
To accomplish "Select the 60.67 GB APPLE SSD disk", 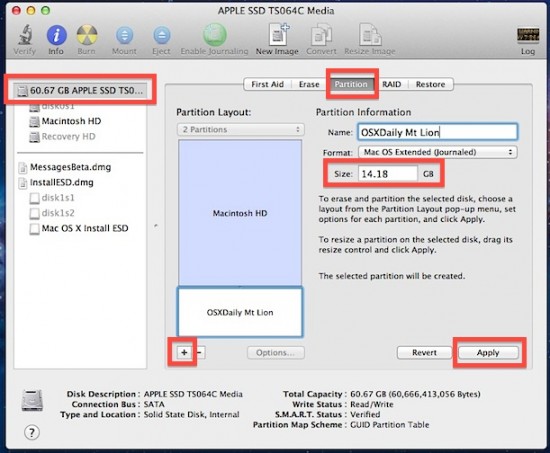I will (x=80, y=91).
